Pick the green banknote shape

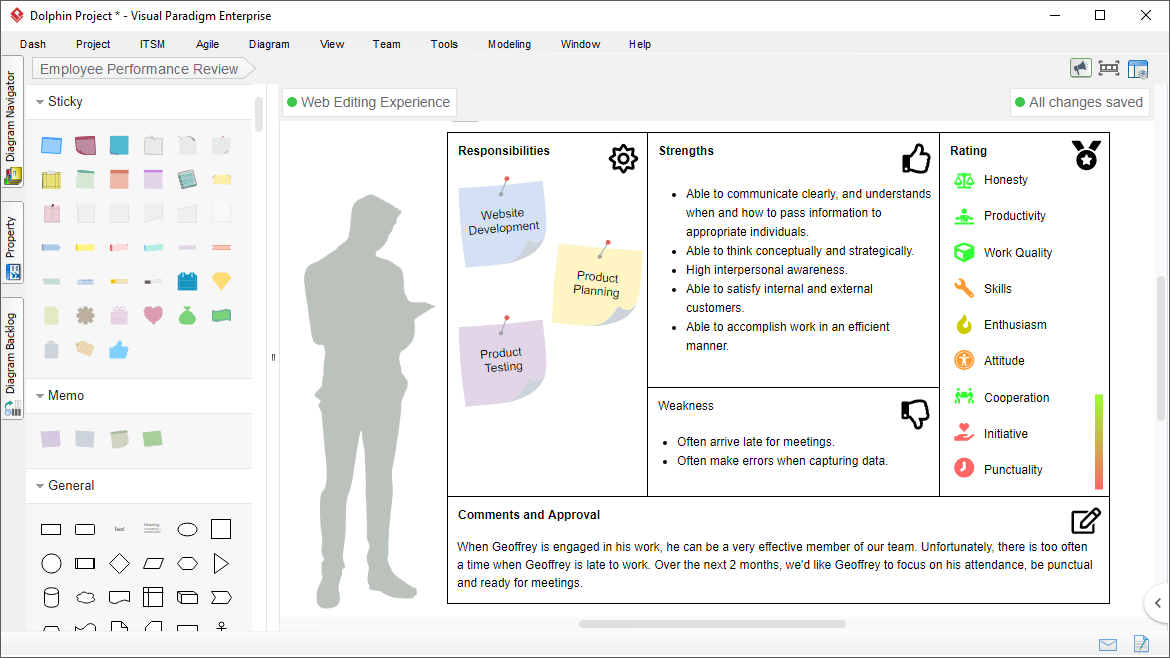[222, 316]
